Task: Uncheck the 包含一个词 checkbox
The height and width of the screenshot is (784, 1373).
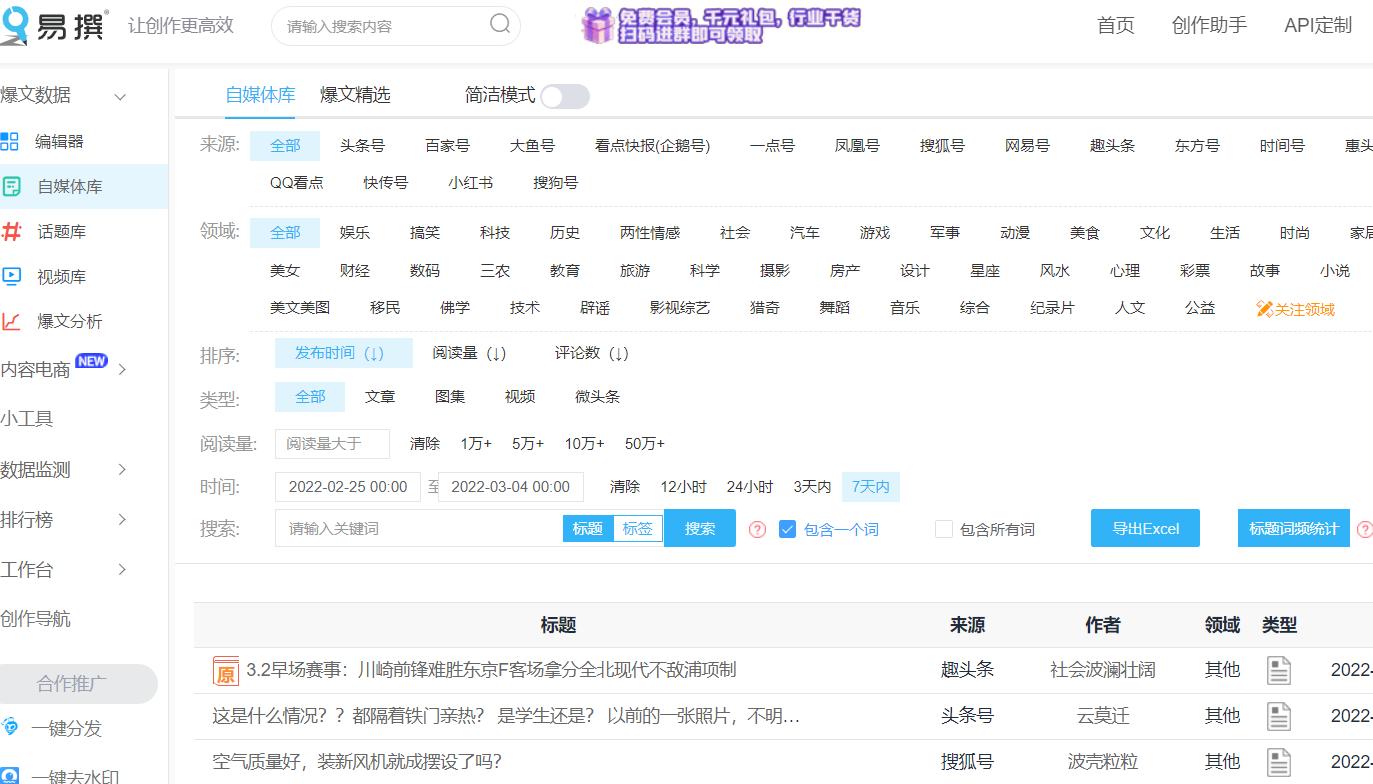Action: click(x=789, y=529)
